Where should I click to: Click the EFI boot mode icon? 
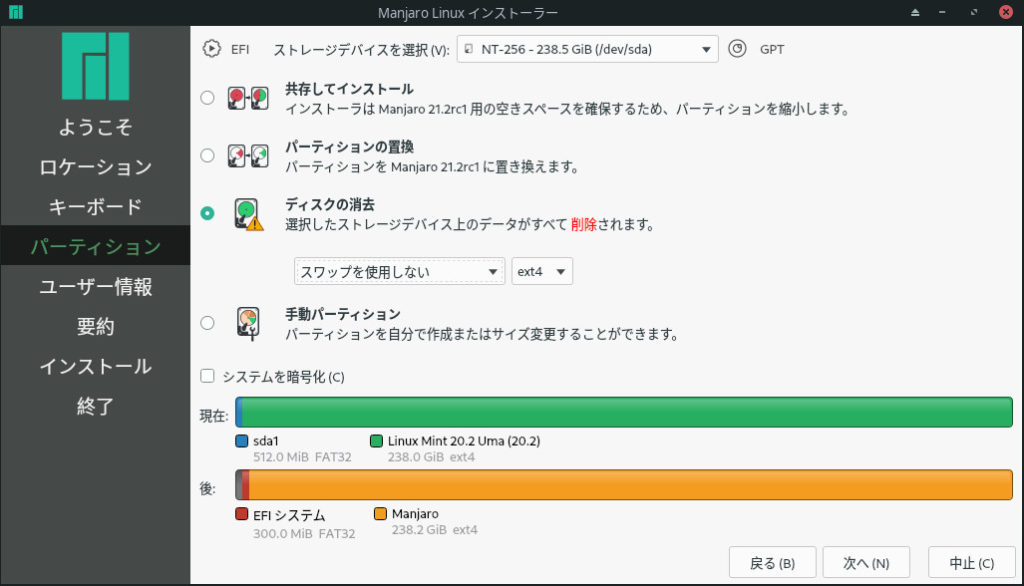pyautogui.click(x=211, y=48)
